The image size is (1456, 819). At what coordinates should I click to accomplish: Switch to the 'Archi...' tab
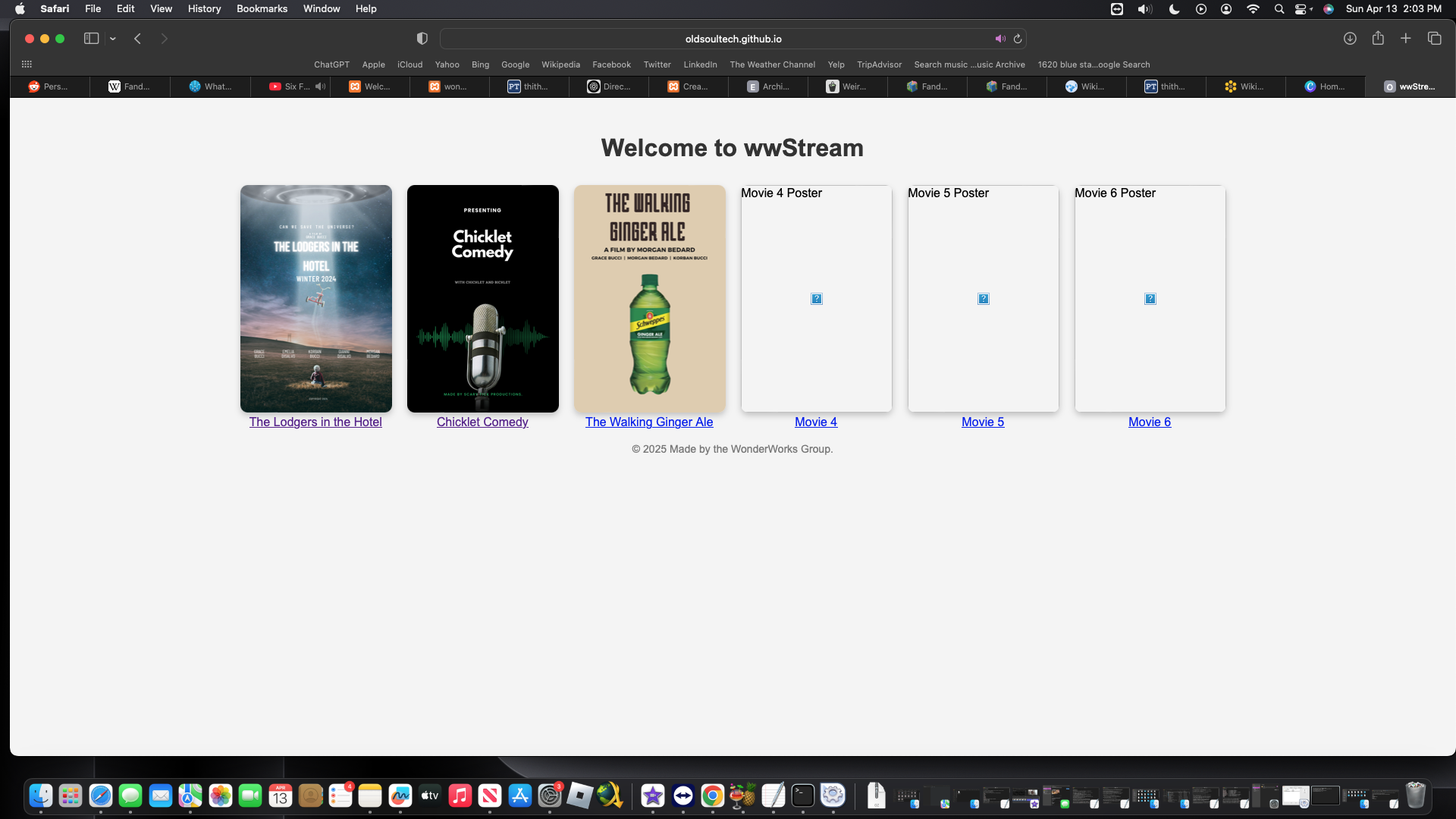click(767, 86)
